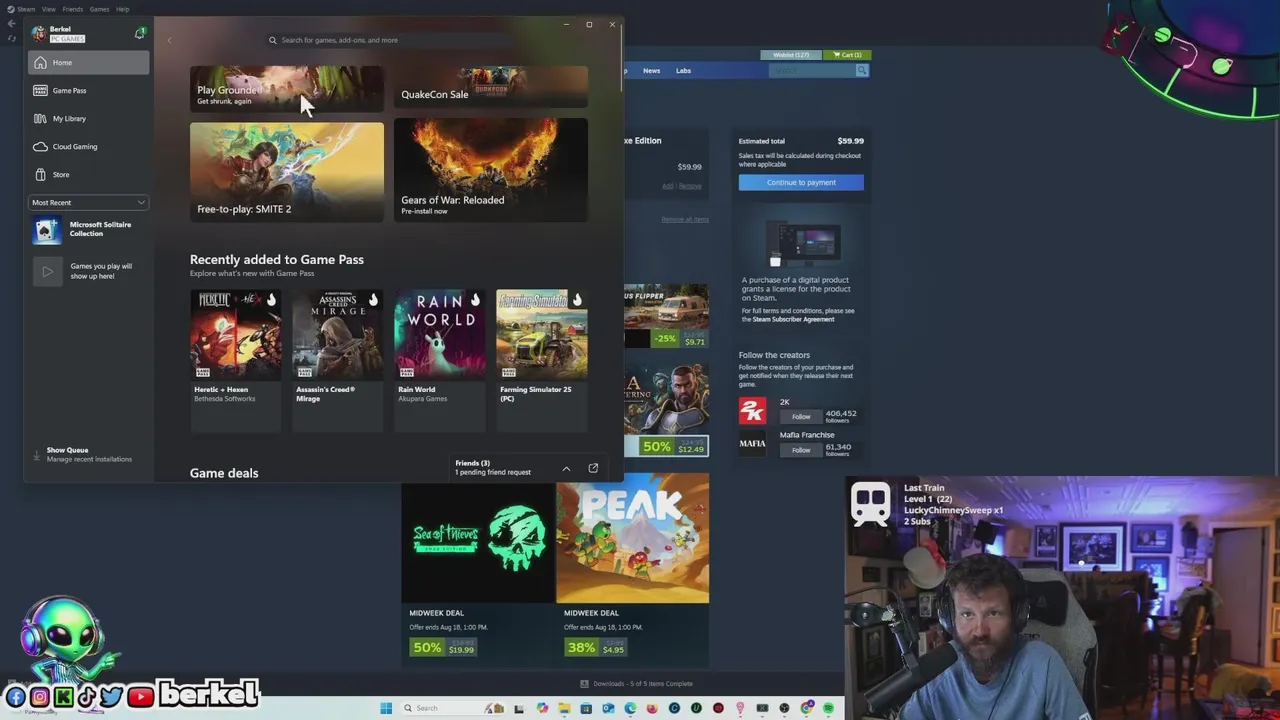Click the back arrow in Xbox app

(169, 40)
